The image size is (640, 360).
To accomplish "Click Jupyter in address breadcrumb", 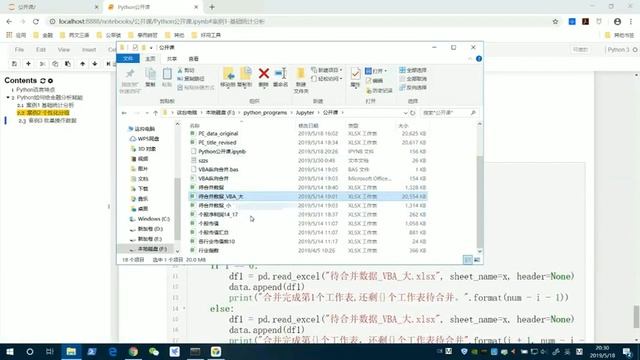I will (x=305, y=113).
